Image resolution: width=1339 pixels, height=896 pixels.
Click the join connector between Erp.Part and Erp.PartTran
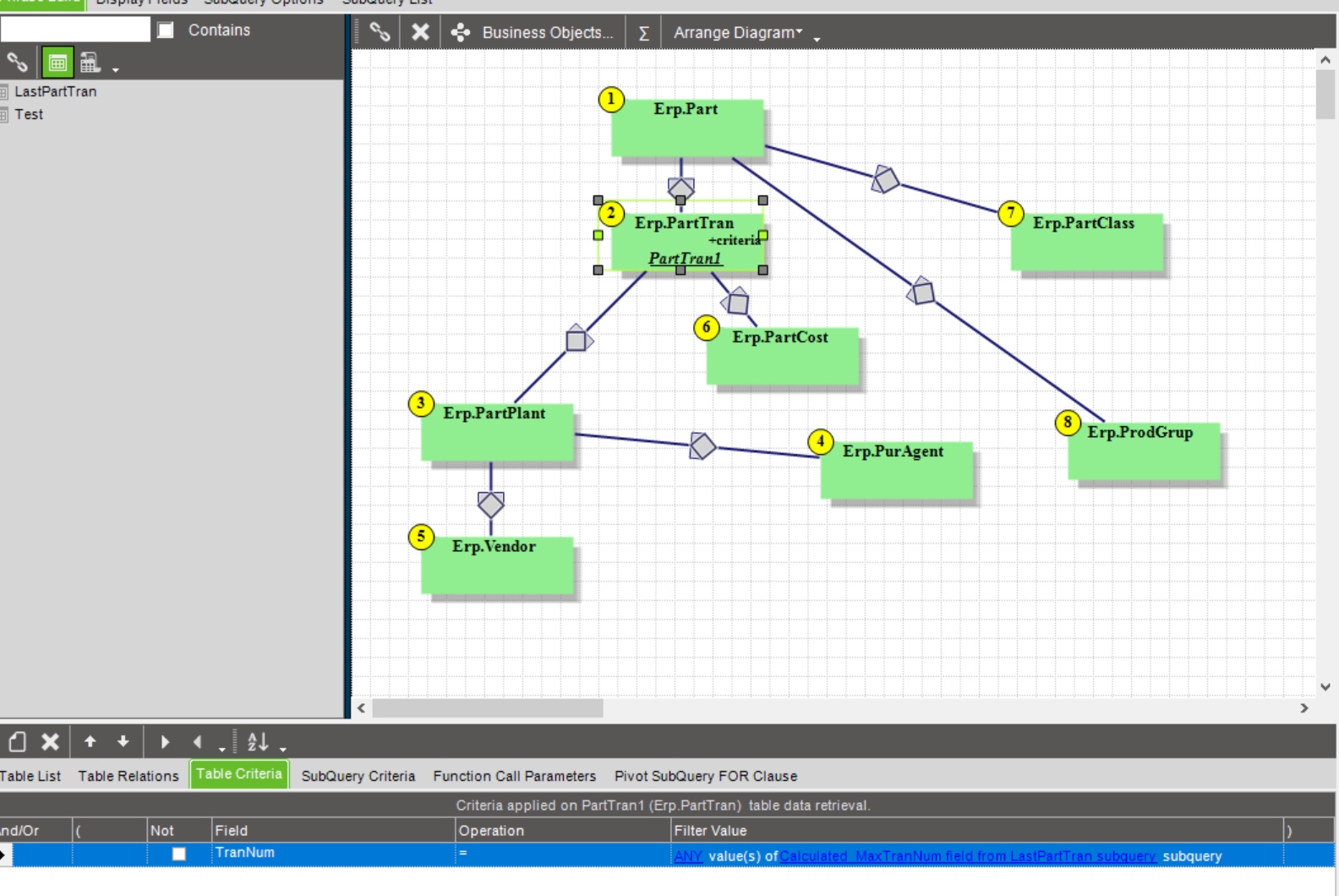point(681,188)
